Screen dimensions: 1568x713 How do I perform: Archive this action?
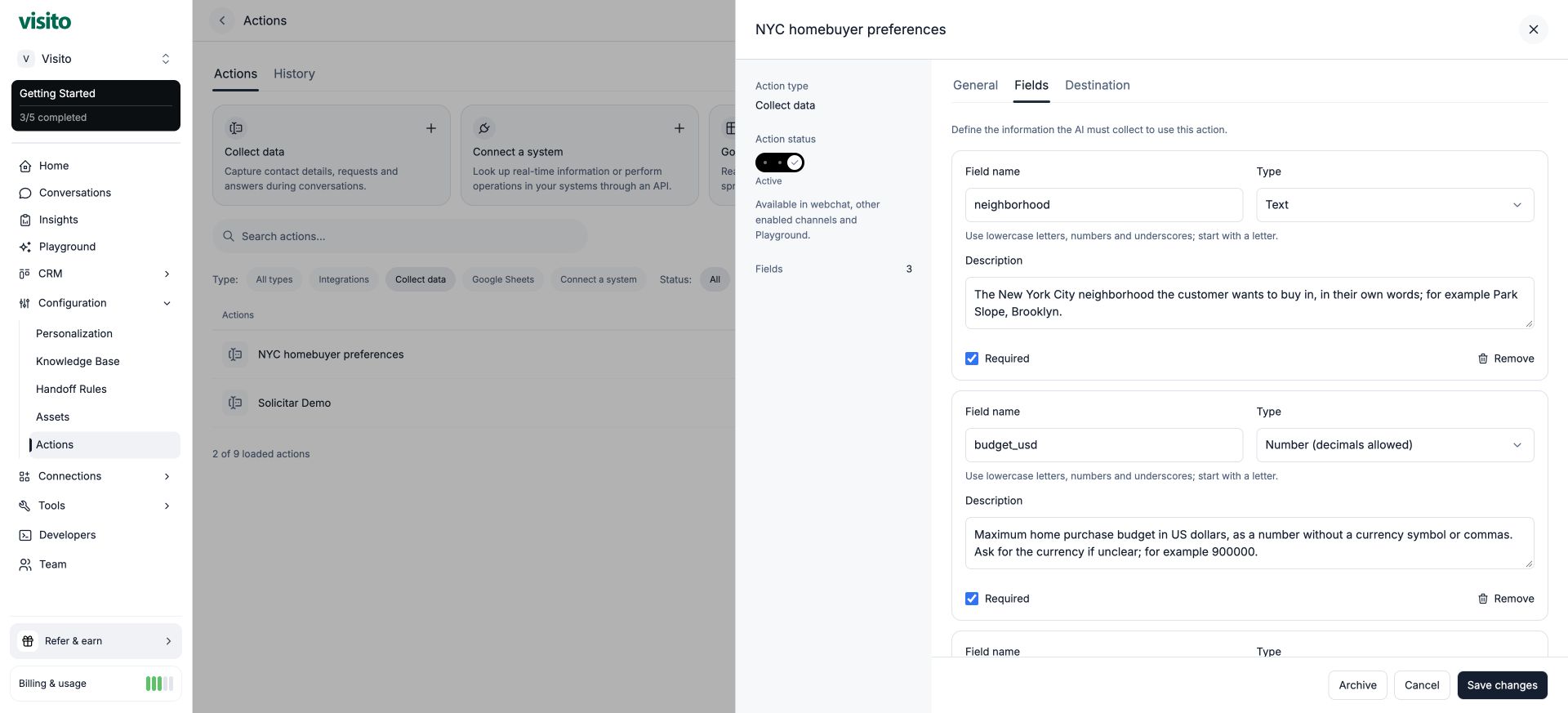pos(1357,685)
